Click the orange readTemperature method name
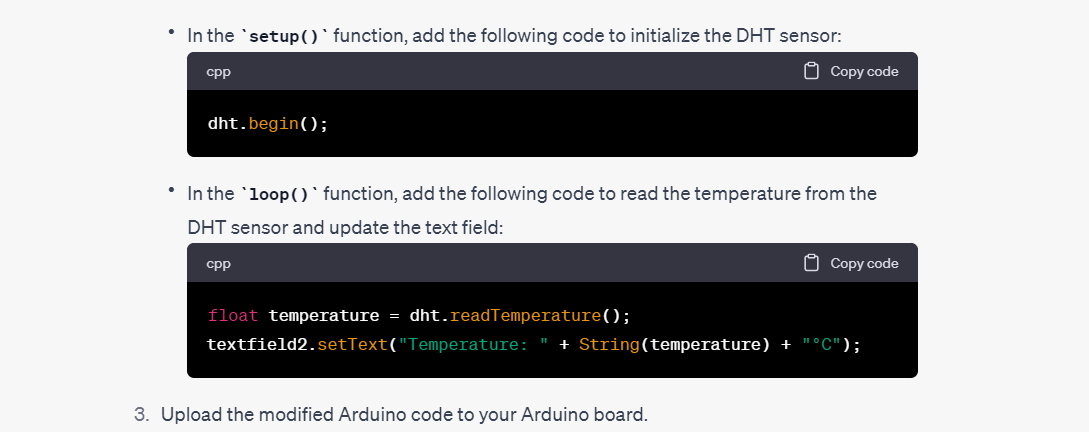Screen dimensions: 1089x432 [525, 316]
